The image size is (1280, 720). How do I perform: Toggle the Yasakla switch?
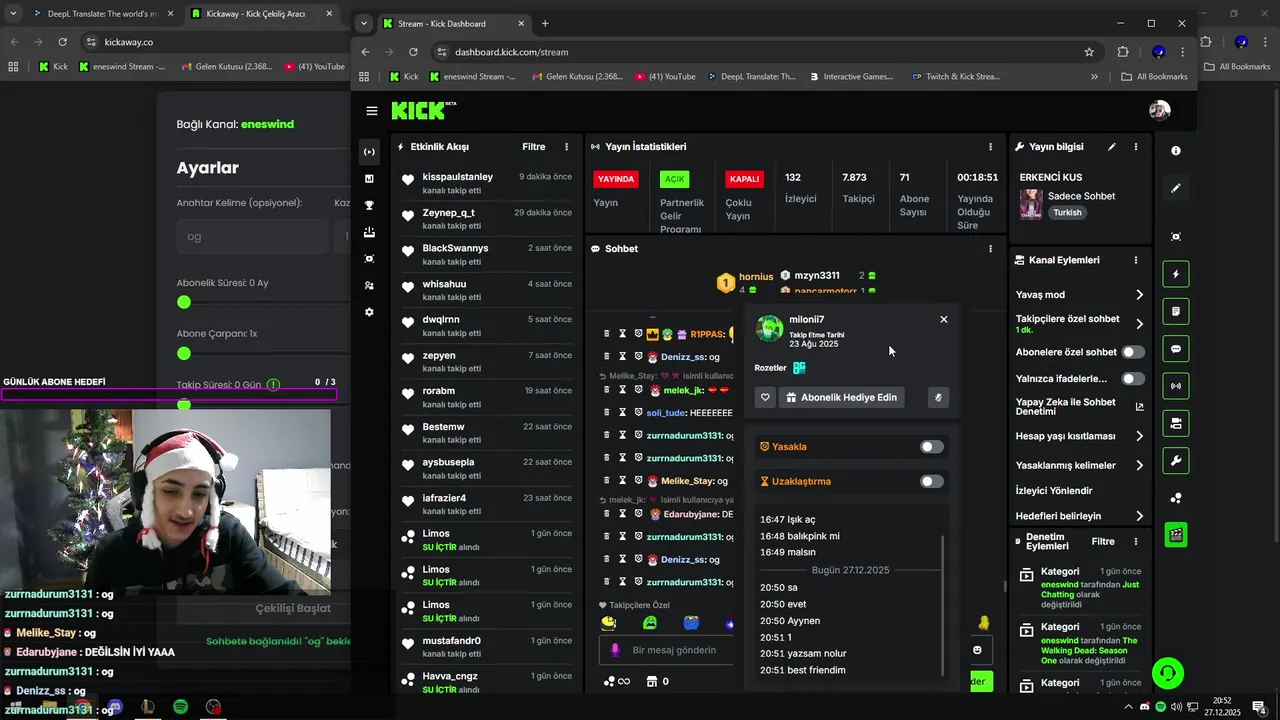931,447
